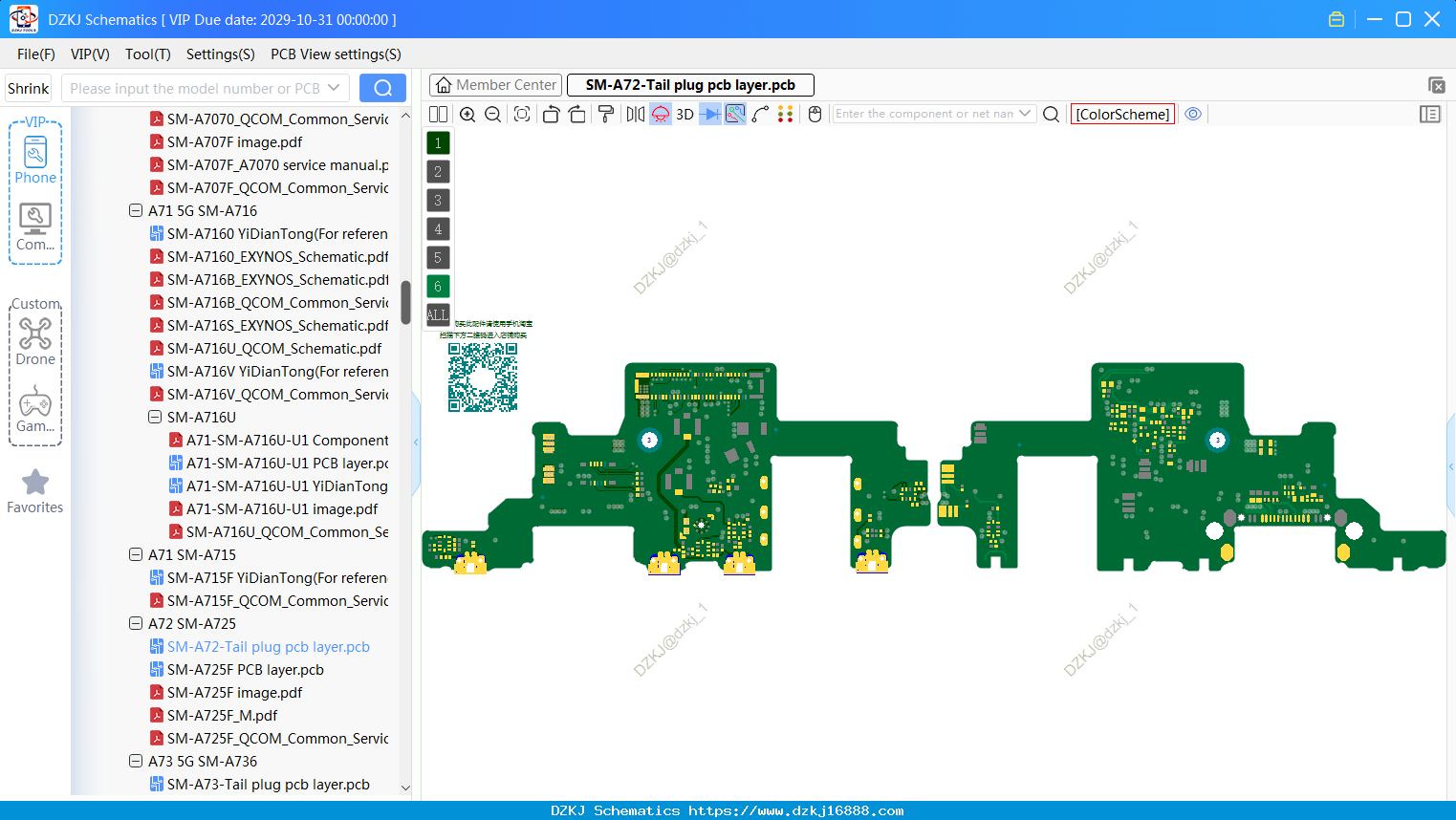Open the VIP briefcase icon in title bar
The width and height of the screenshot is (1456, 820).
click(1336, 19)
